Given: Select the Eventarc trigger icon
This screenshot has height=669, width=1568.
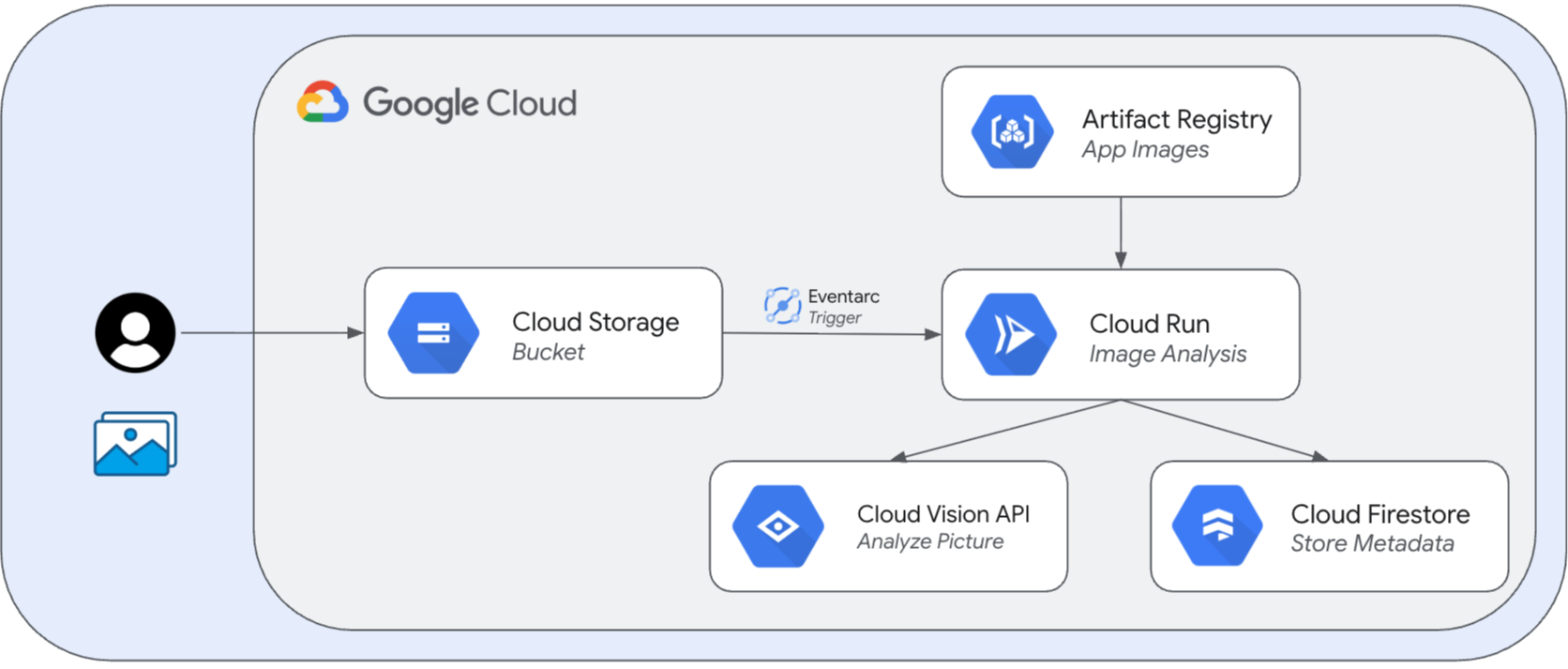Looking at the screenshot, I should [781, 306].
